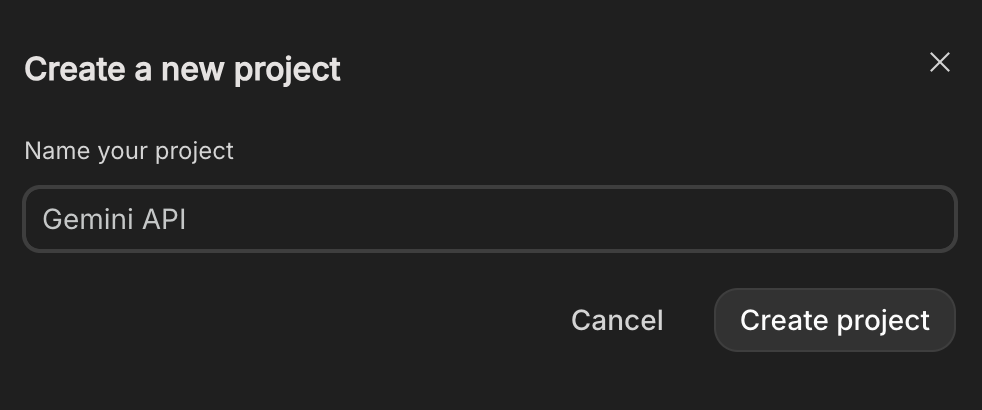Screen dimensions: 982x410
Task: Select the Cancel option in the dialog
Action: [617, 320]
